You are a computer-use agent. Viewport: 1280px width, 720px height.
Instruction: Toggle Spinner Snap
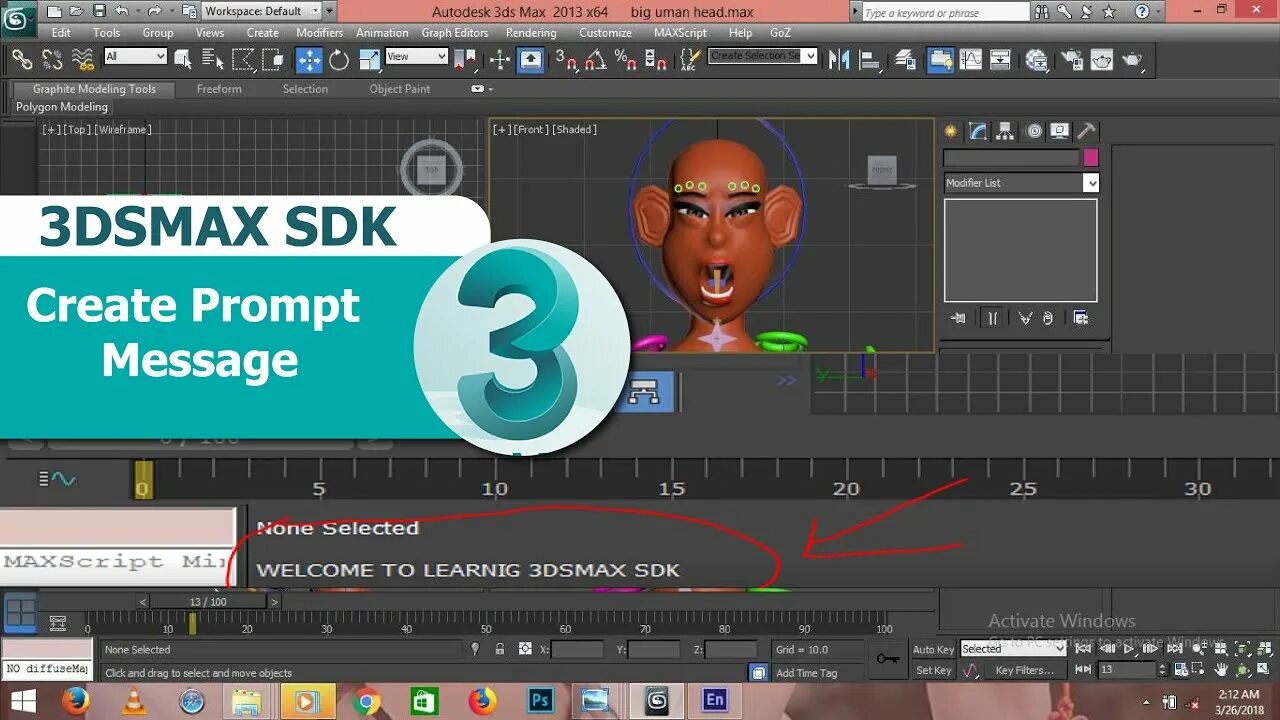coord(656,60)
